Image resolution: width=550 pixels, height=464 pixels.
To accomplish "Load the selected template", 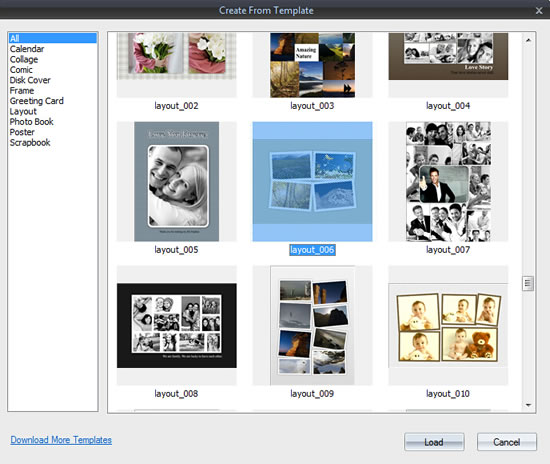I will (434, 442).
